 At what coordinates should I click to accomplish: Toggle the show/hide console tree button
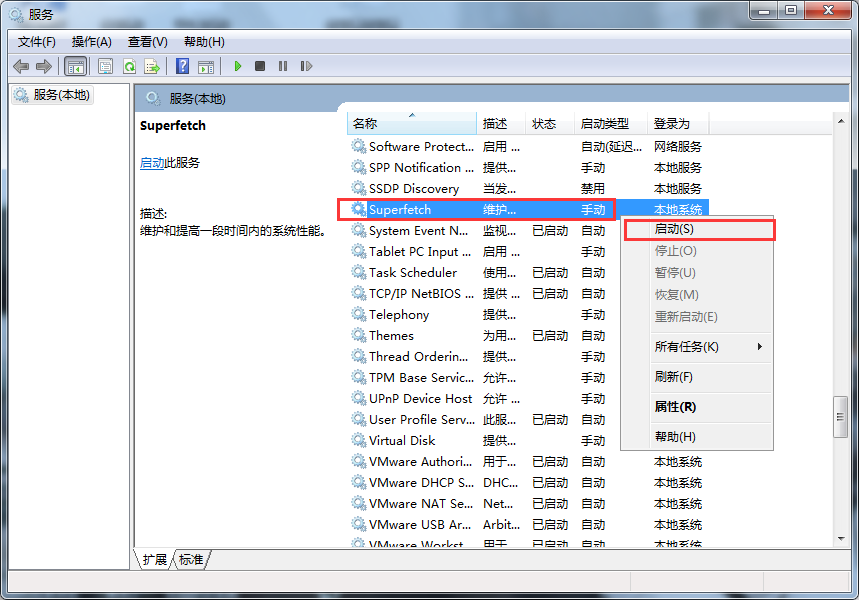coord(75,66)
